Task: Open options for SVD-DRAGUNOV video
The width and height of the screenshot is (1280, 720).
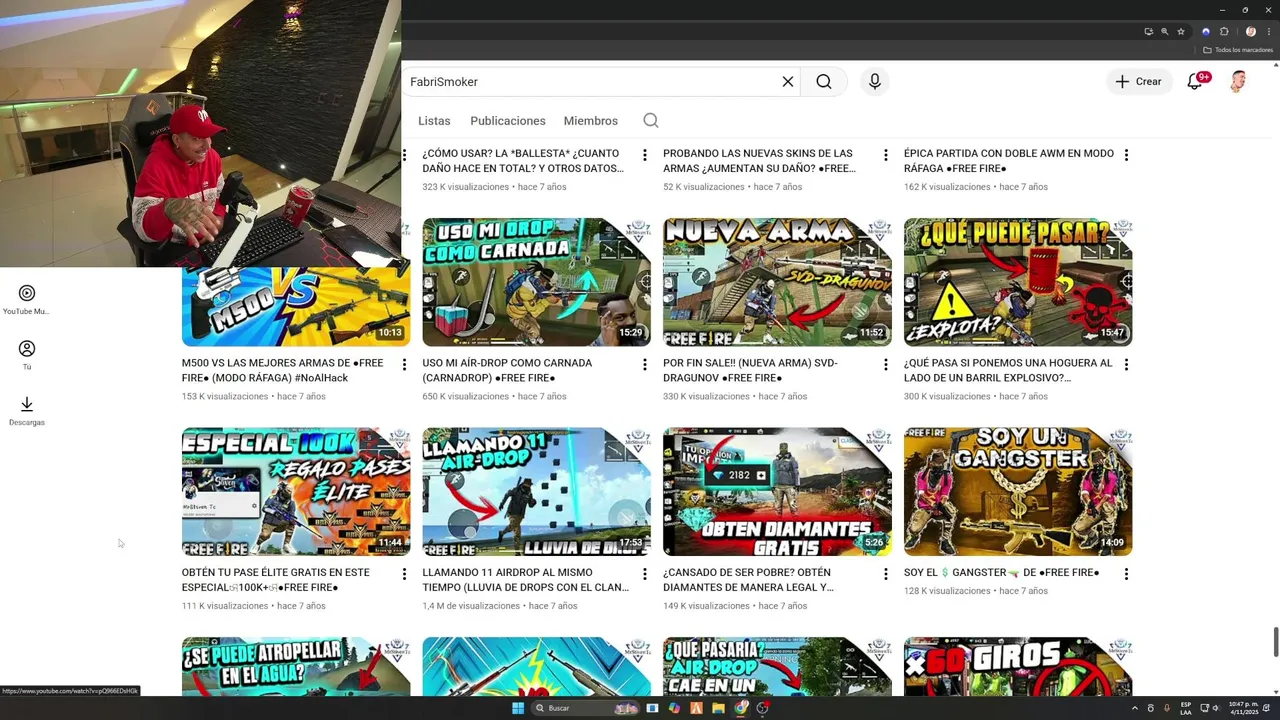Action: coord(886,365)
